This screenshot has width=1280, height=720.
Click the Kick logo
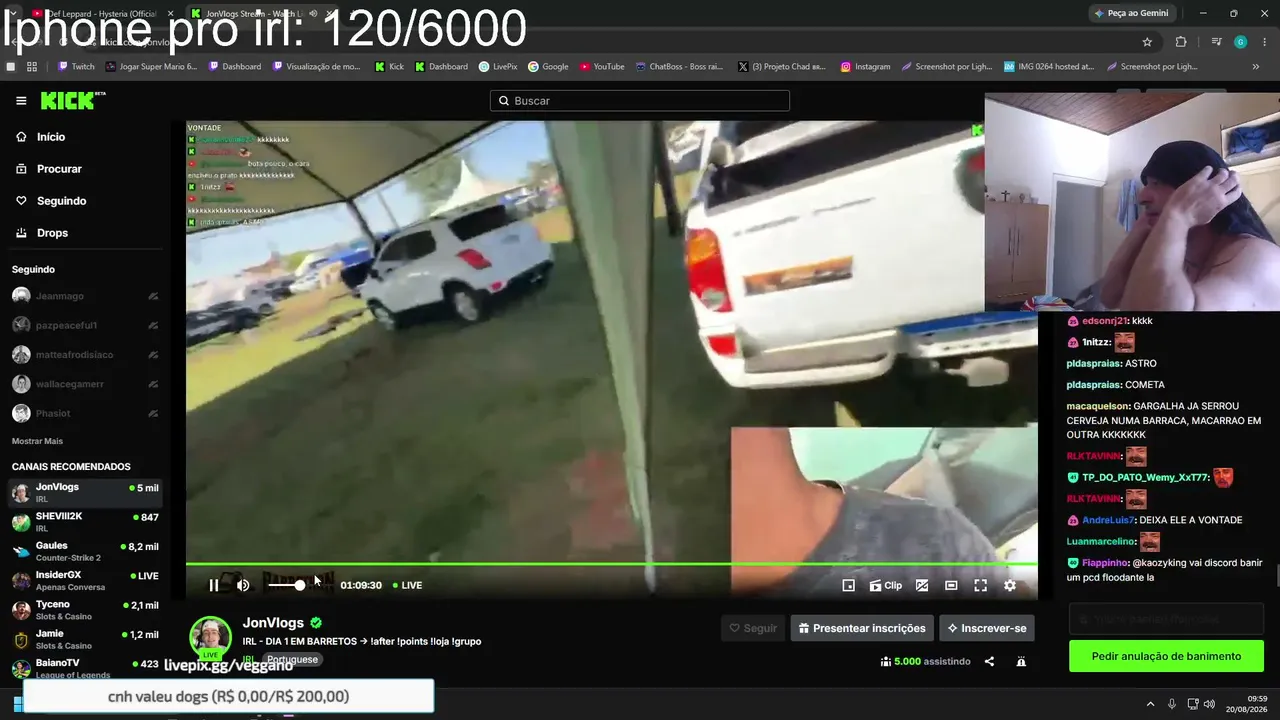pyautogui.click(x=73, y=100)
